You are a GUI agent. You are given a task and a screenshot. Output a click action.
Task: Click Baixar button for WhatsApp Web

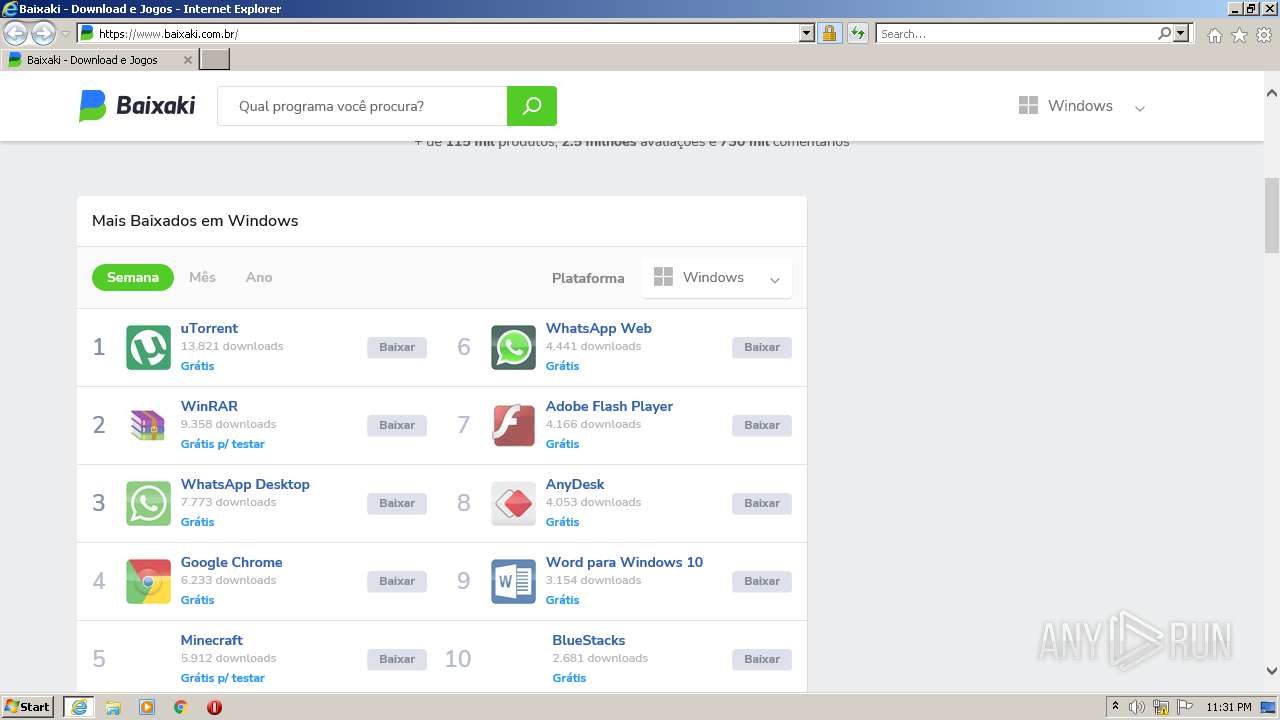tap(762, 347)
